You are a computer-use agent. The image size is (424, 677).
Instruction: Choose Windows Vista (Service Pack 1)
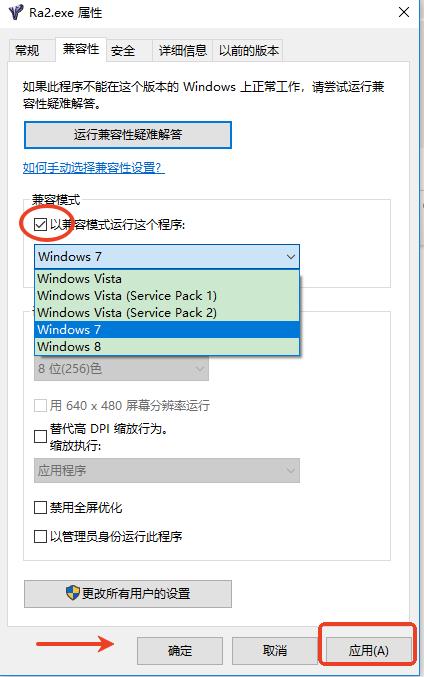point(167,296)
